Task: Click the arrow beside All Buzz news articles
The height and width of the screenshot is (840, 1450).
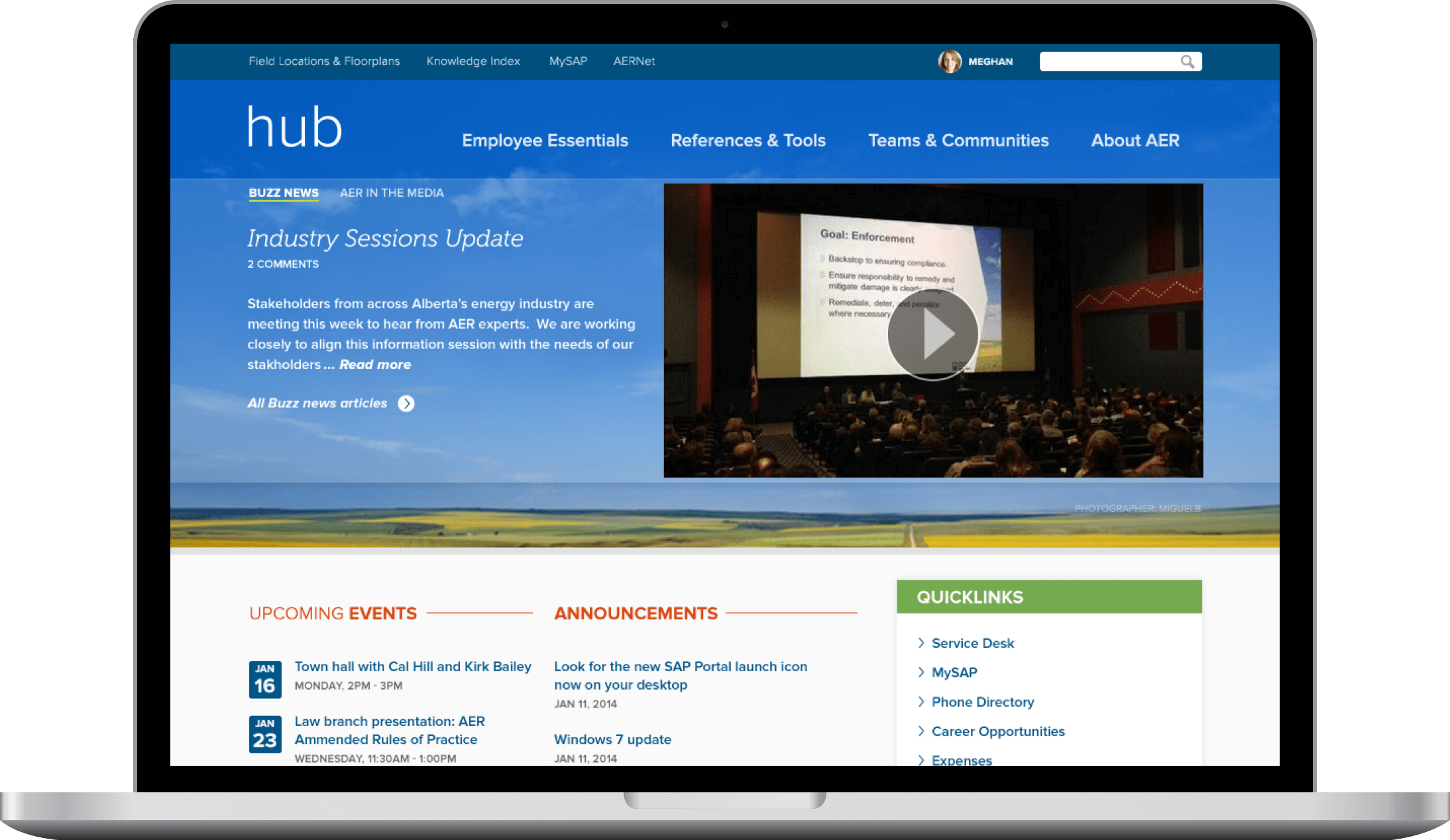Action: (x=406, y=403)
